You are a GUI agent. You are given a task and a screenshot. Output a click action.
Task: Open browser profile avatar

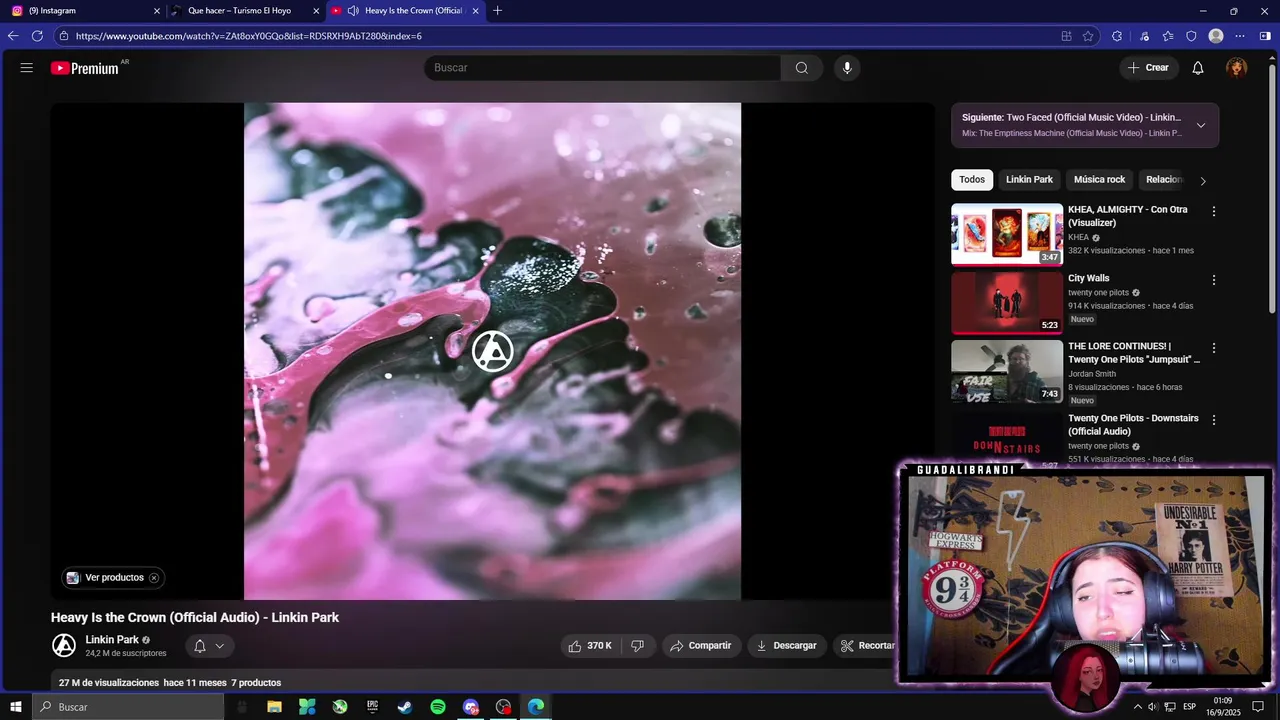click(x=1216, y=36)
